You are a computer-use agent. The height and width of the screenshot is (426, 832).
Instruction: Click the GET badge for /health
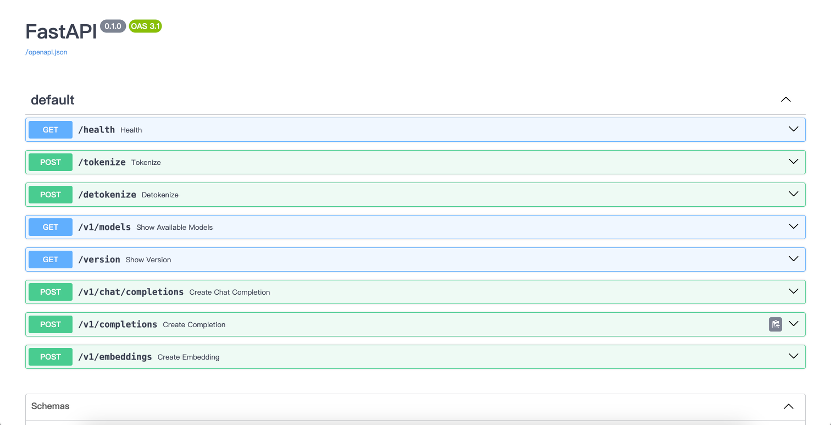point(50,129)
